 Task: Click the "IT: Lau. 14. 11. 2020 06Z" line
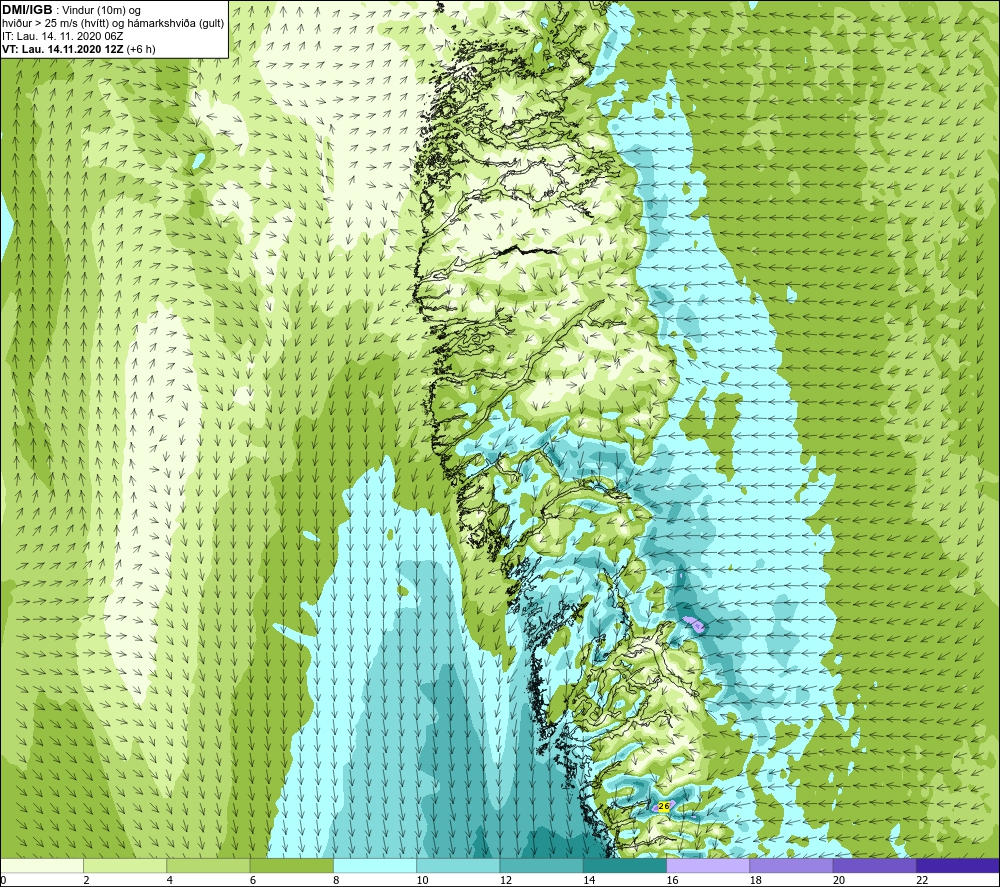[63, 36]
